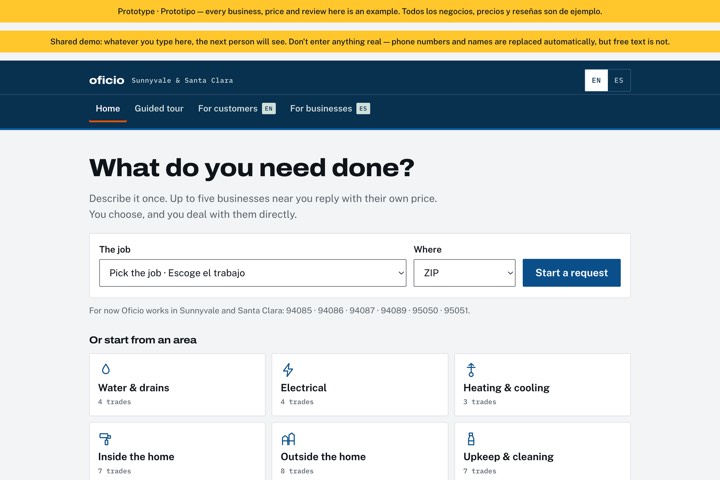Go to the Home tab
The height and width of the screenshot is (480, 720).
(108, 109)
